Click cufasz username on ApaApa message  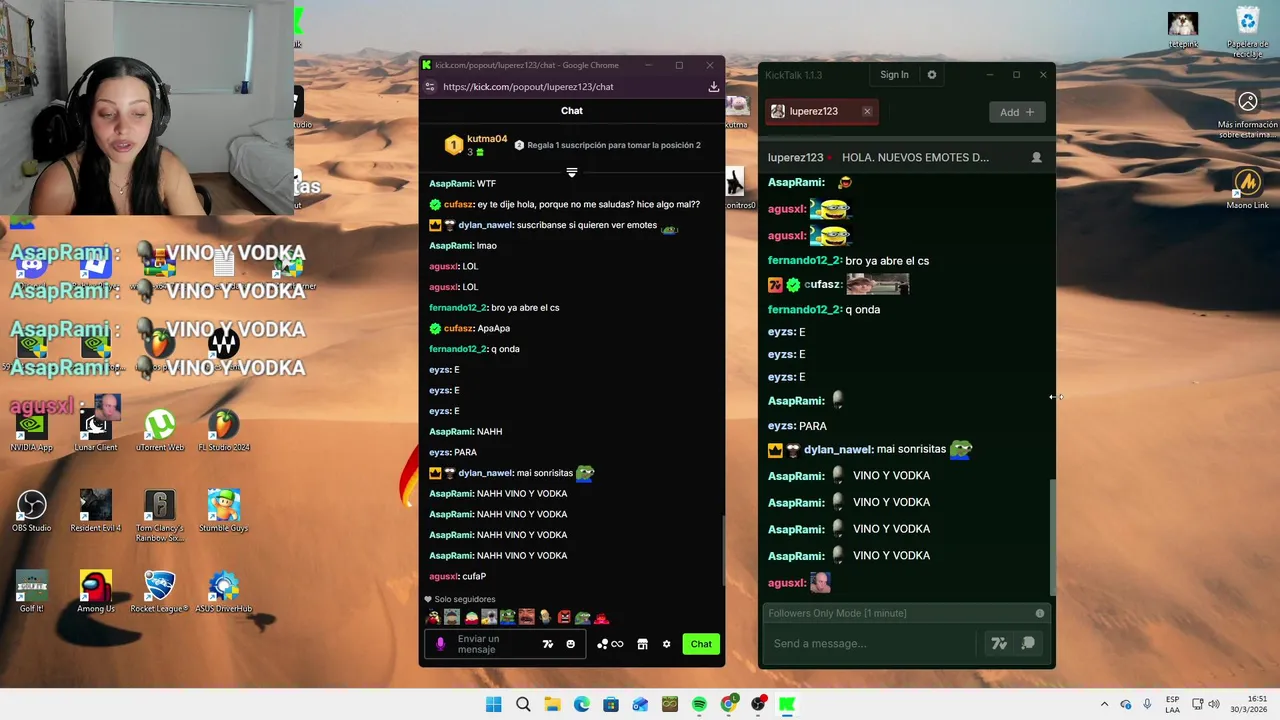point(458,328)
